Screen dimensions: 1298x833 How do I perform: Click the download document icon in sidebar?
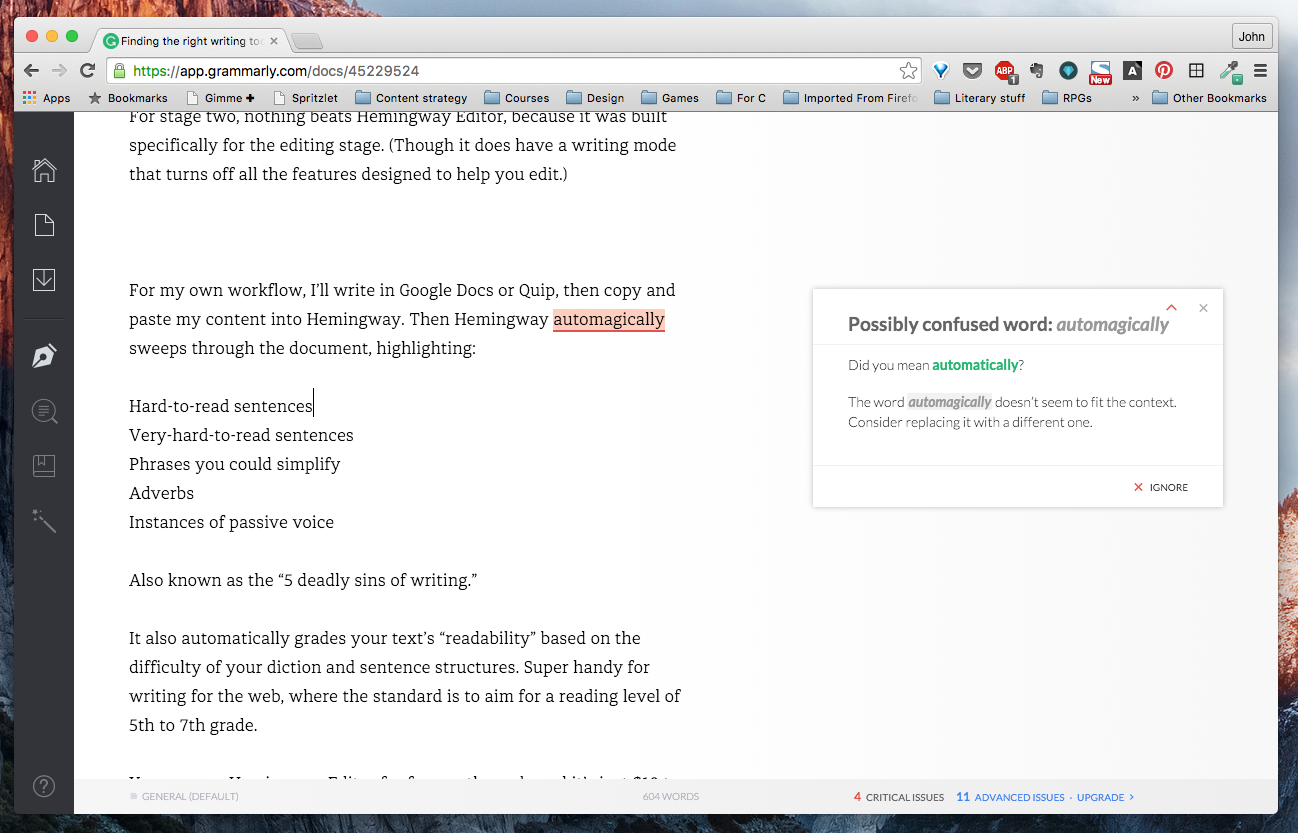[x=44, y=279]
